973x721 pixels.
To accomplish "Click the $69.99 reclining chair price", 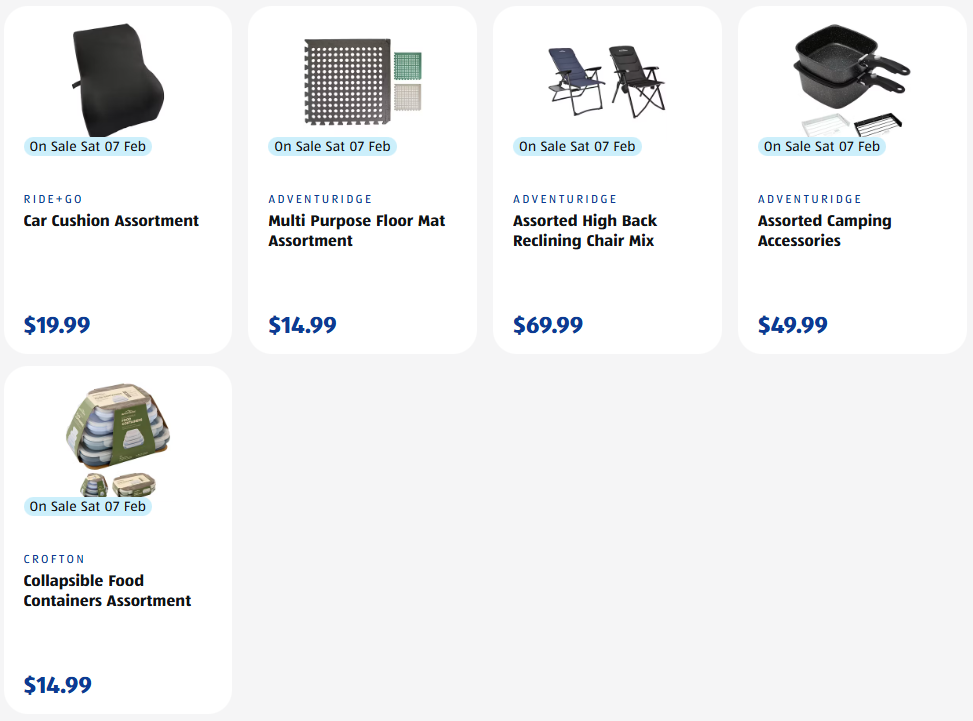I will click(x=548, y=325).
